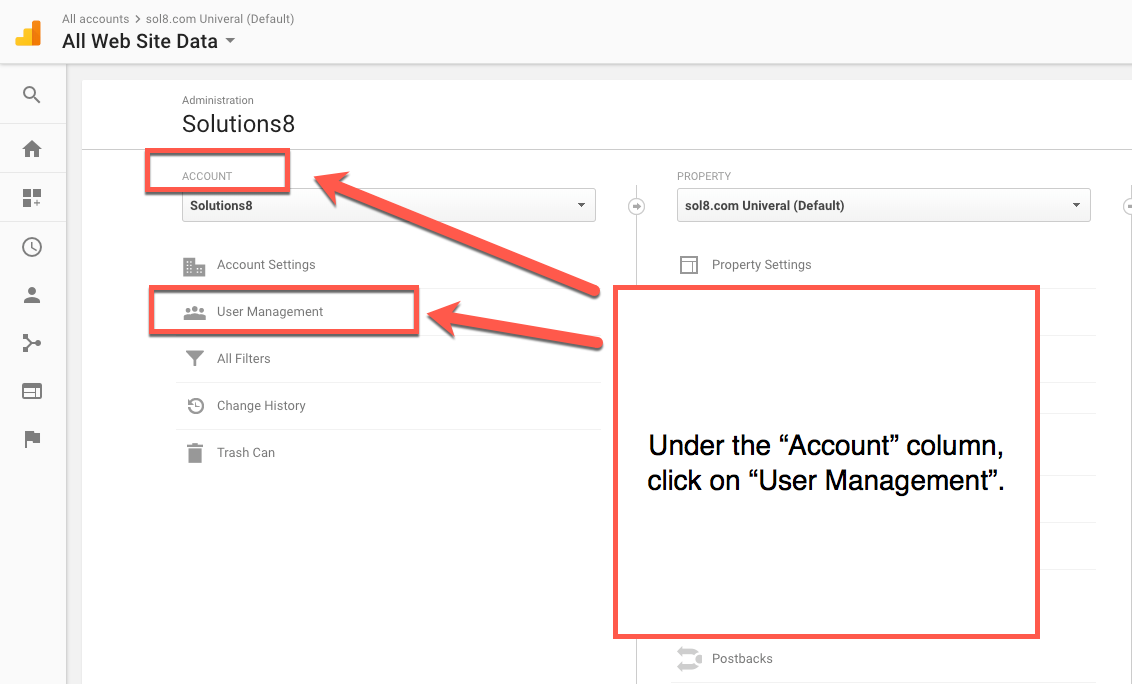Open Account Settings

point(266,265)
